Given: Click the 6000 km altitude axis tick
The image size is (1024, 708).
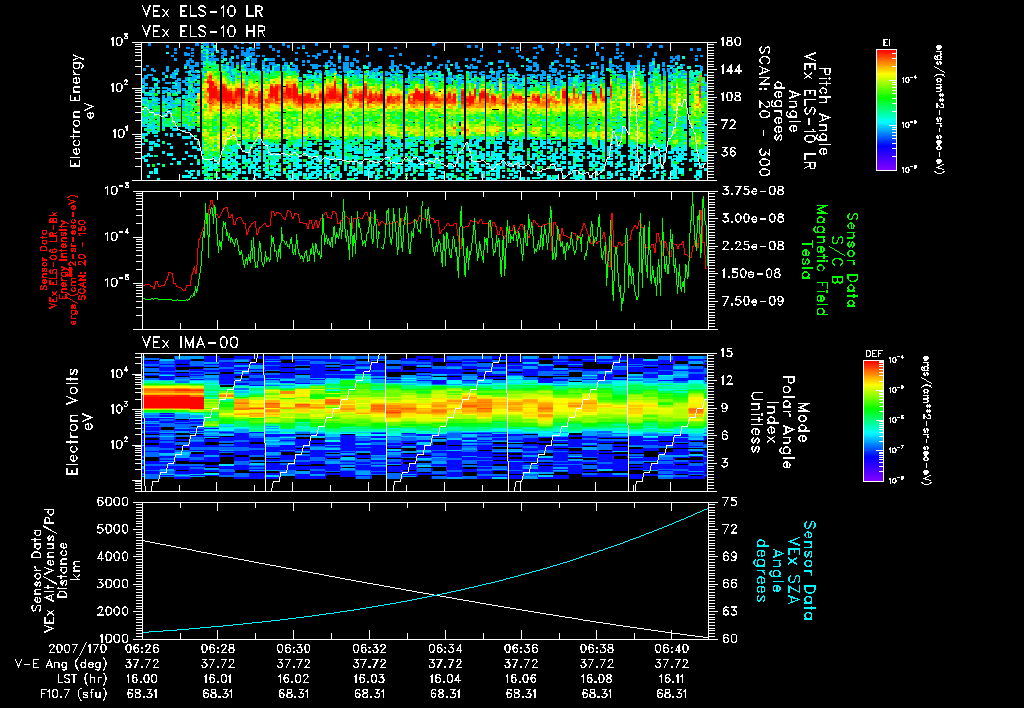Looking at the screenshot, I should click(112, 502).
